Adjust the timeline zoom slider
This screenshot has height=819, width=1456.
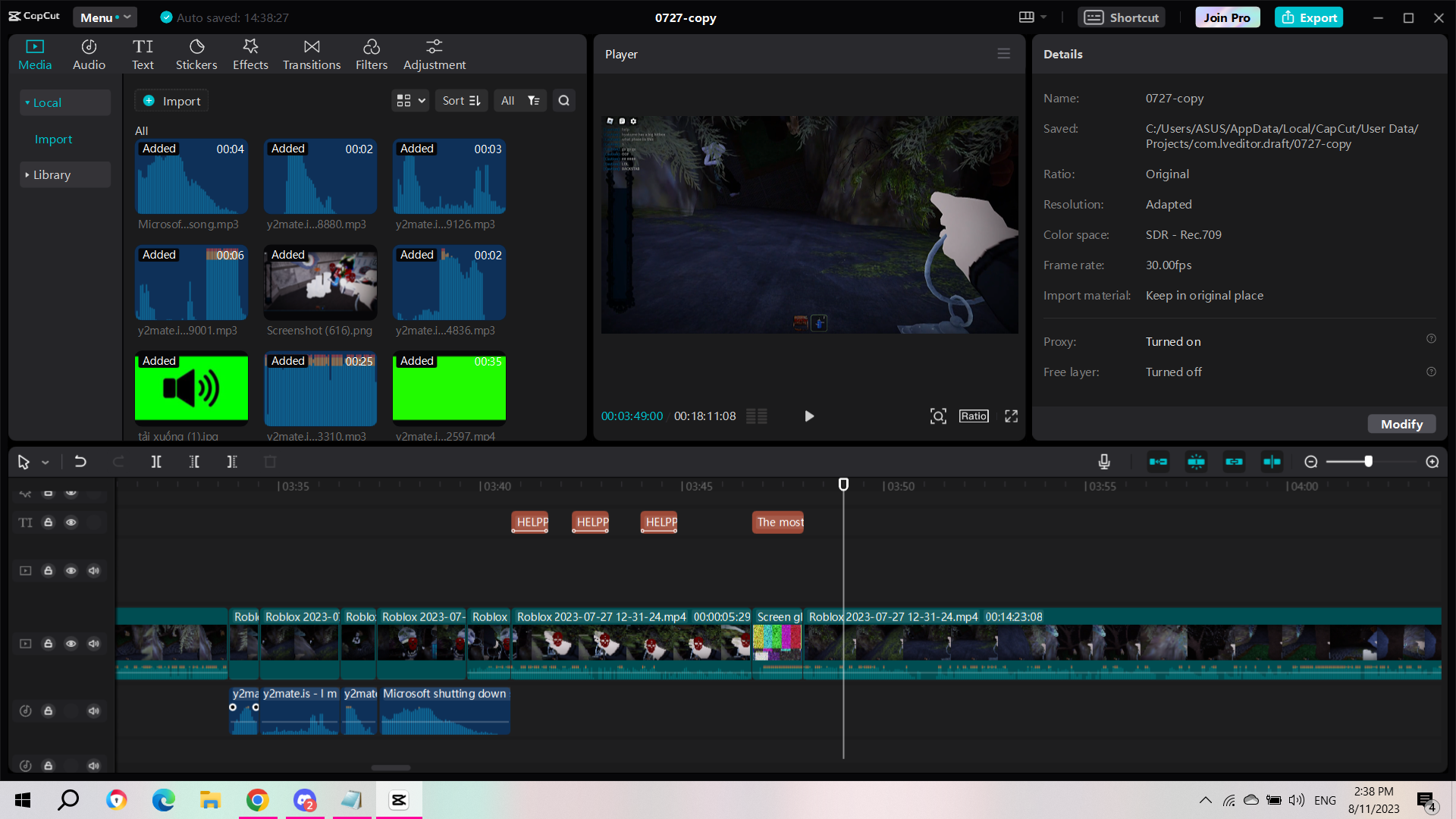click(x=1368, y=462)
